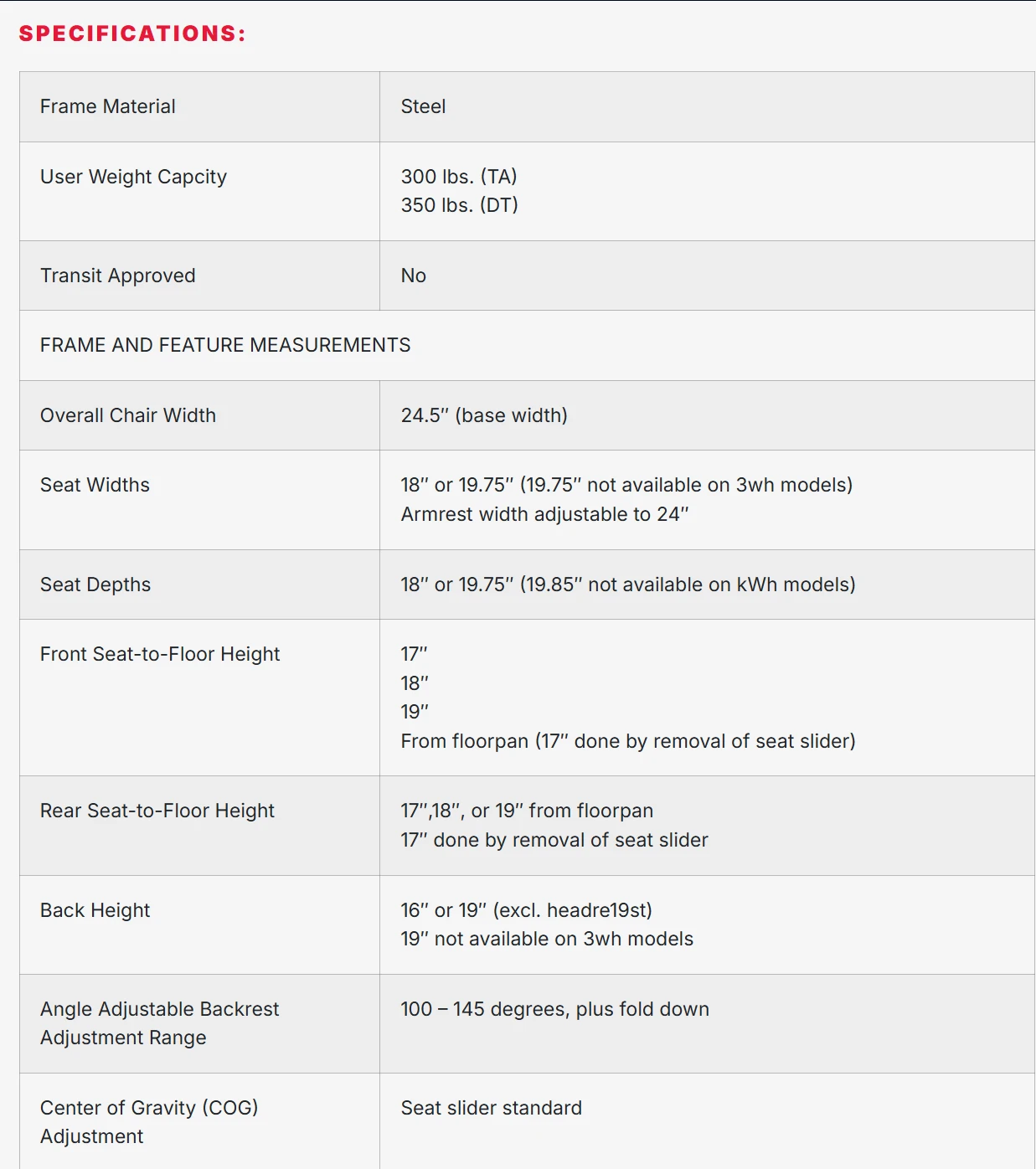Click the Back Height label

pyautogui.click(x=95, y=910)
